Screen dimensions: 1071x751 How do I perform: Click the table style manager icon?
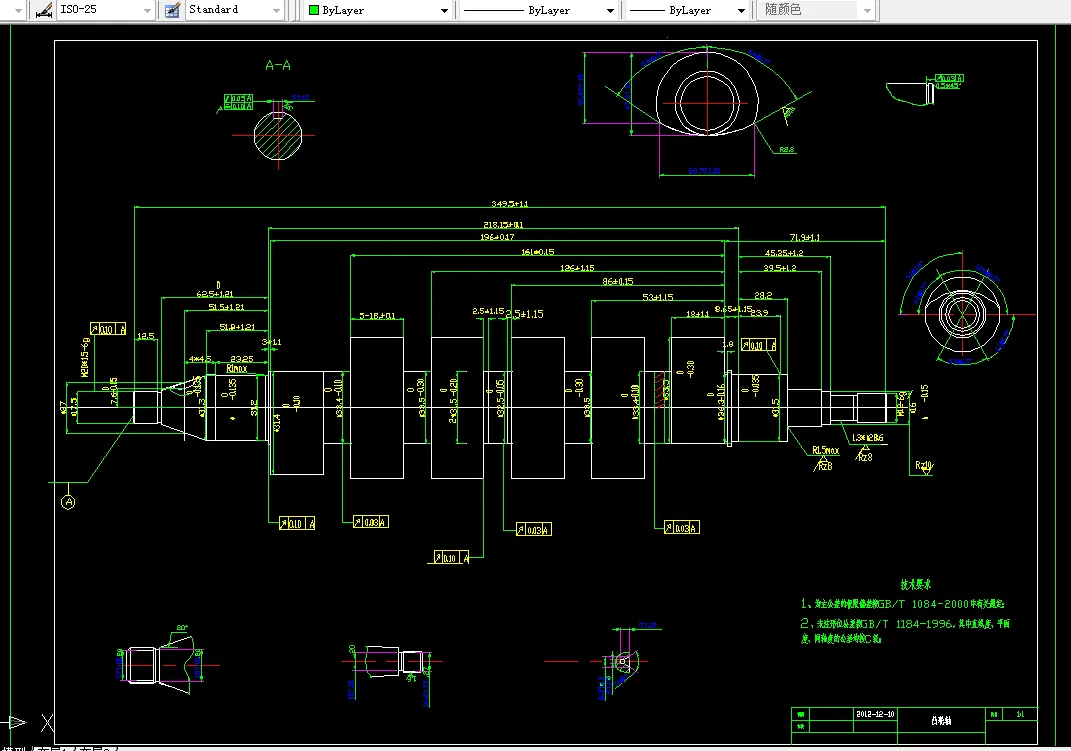pos(173,10)
